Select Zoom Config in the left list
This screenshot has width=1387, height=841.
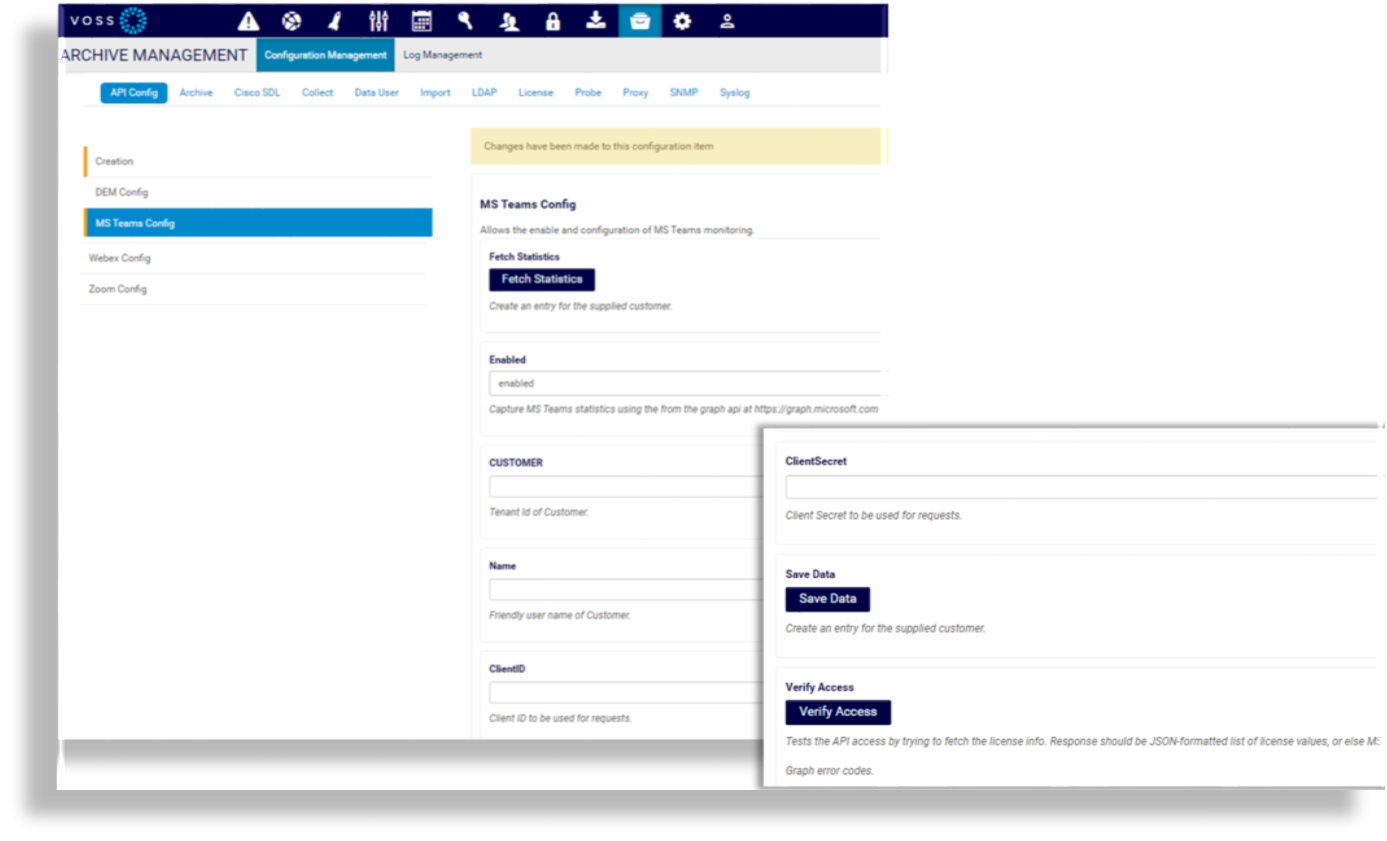pos(254,289)
